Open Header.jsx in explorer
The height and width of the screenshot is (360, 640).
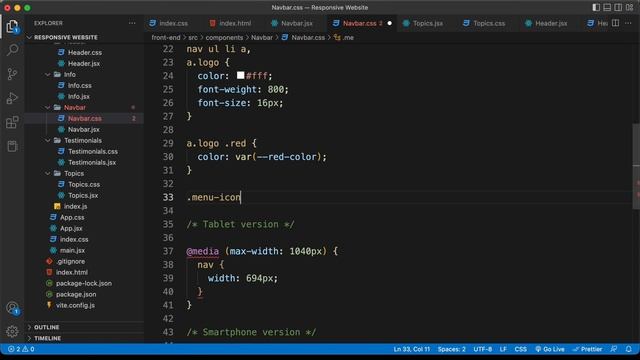point(84,63)
